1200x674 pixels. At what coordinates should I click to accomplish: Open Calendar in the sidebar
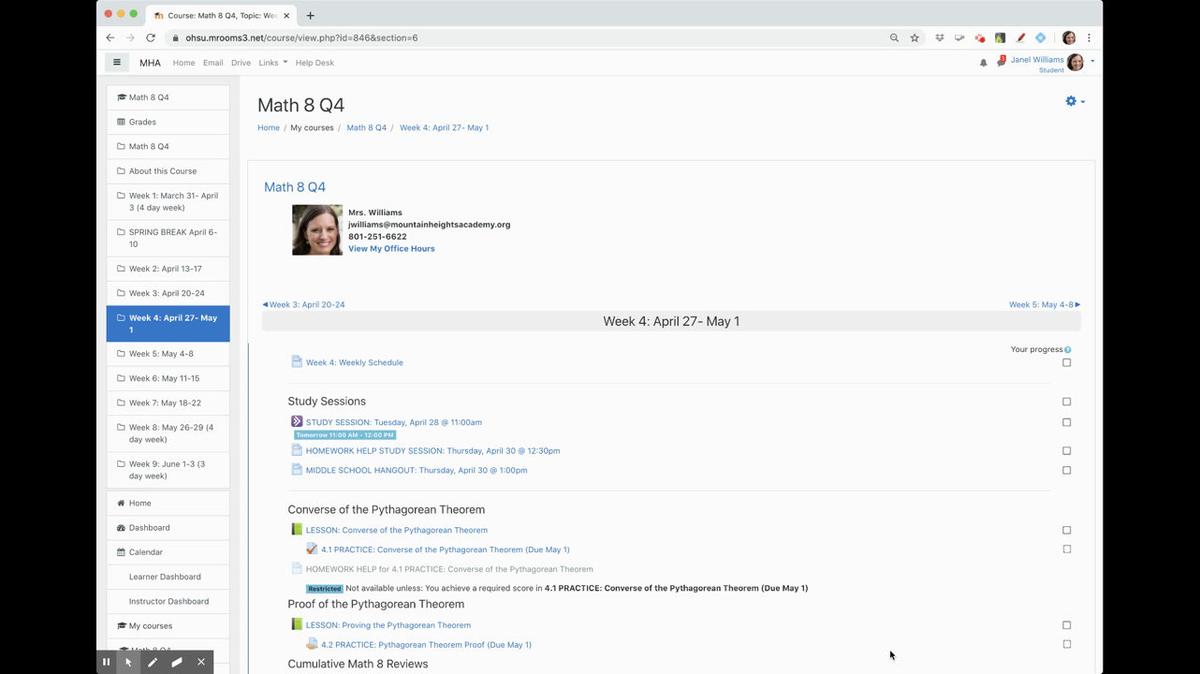168,552
